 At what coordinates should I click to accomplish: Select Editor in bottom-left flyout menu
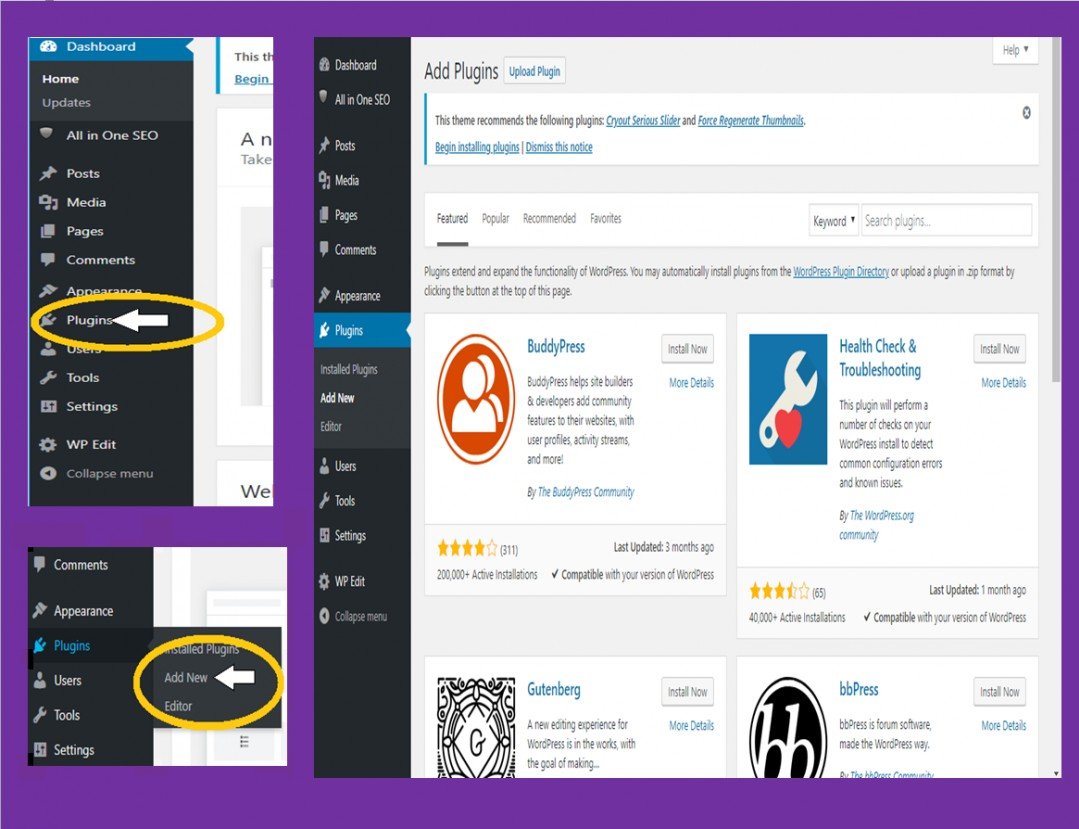click(178, 706)
